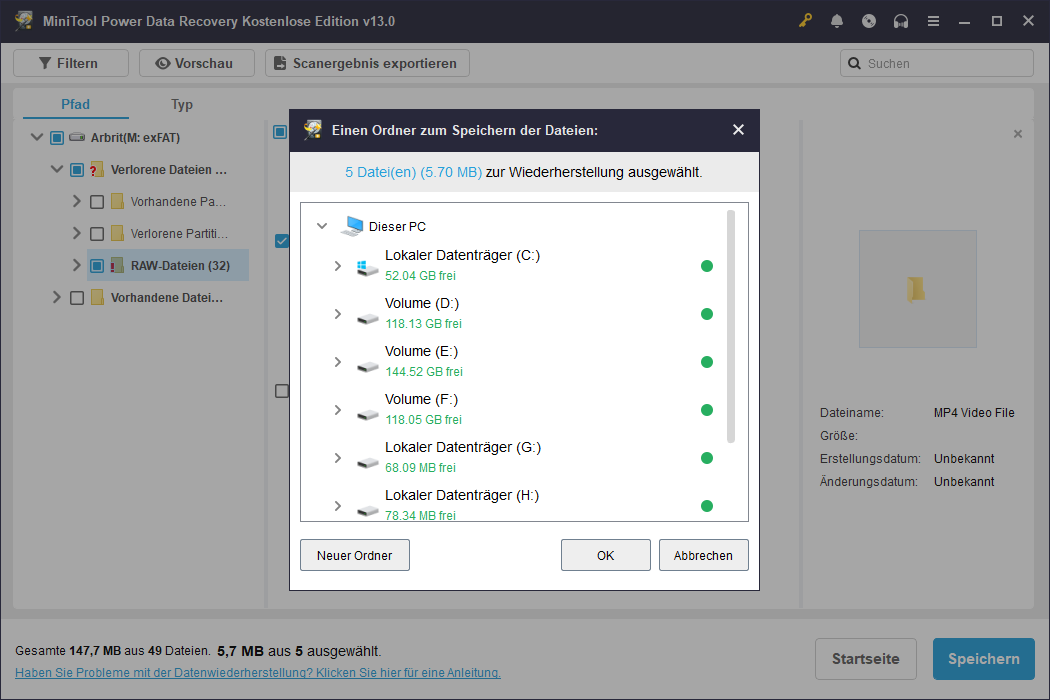Click the Volume (F:) drive icon
This screenshot has width=1050, height=700.
(x=367, y=414)
